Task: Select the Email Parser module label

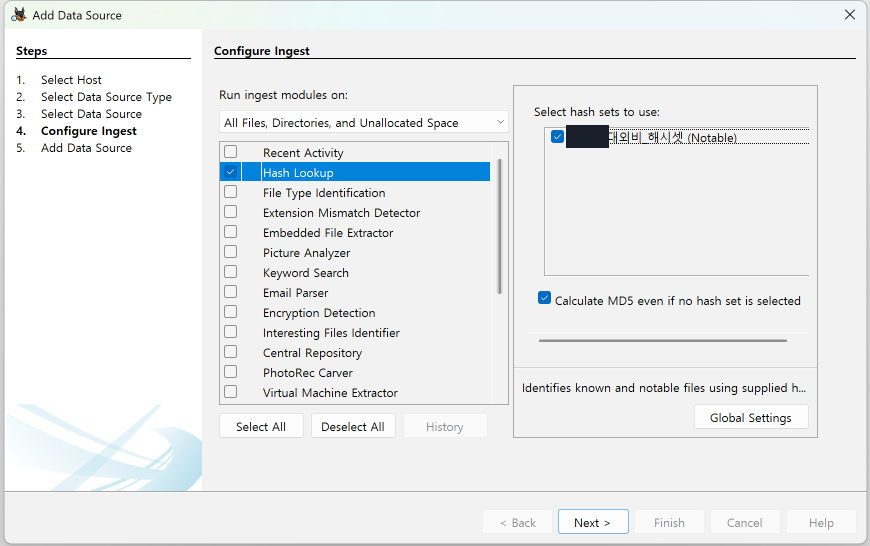Action: pyautogui.click(x=295, y=292)
